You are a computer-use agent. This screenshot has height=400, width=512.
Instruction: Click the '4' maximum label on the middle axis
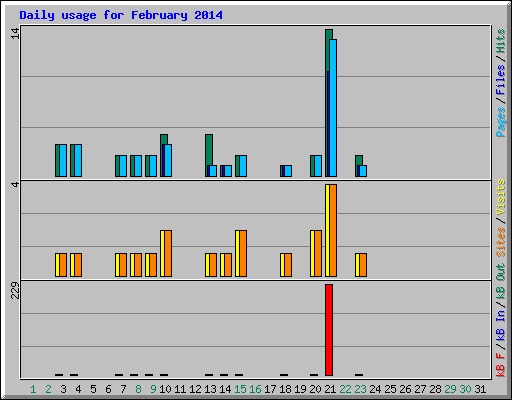[x=15, y=184]
